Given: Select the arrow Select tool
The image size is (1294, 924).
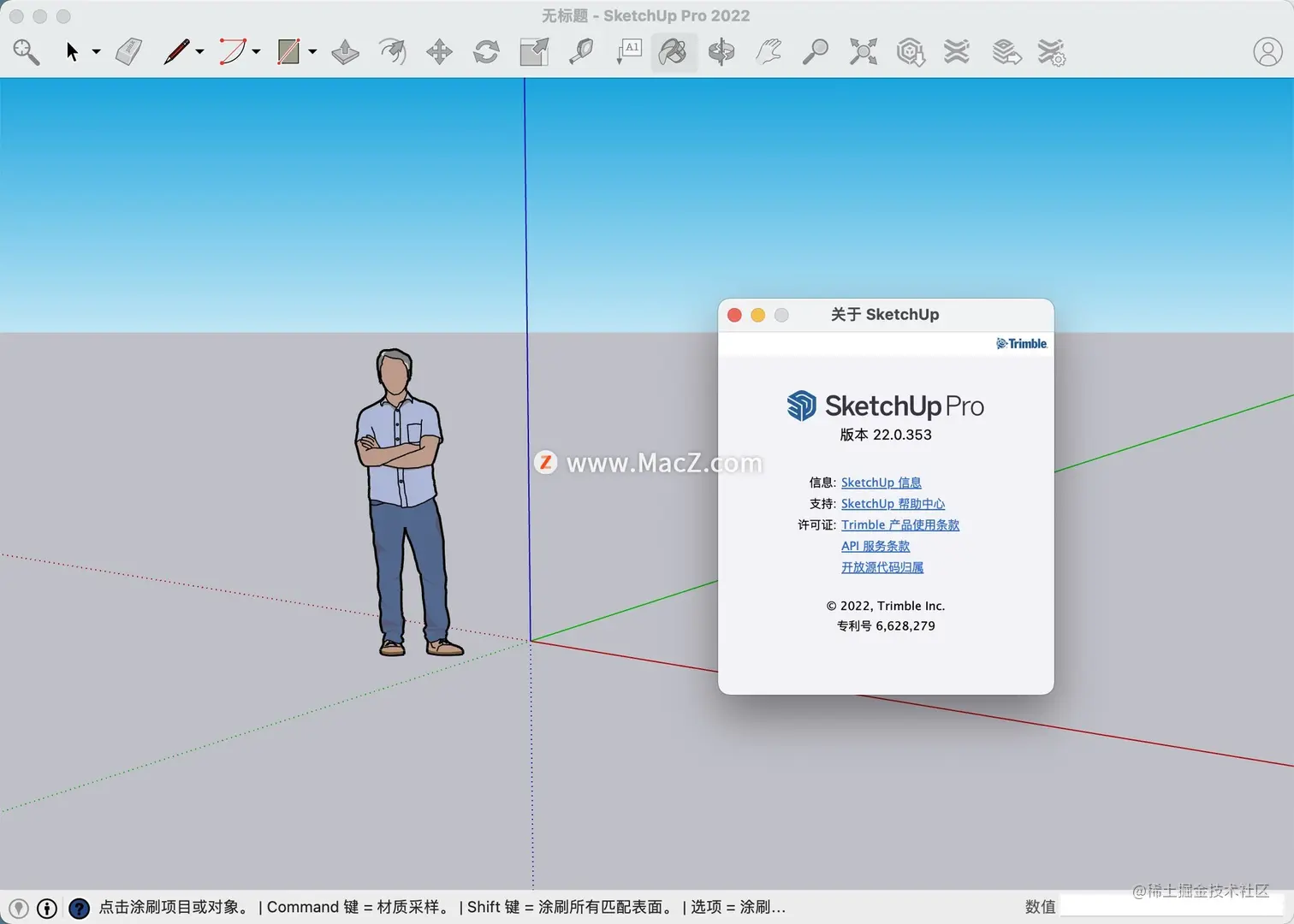Looking at the screenshot, I should tap(72, 52).
